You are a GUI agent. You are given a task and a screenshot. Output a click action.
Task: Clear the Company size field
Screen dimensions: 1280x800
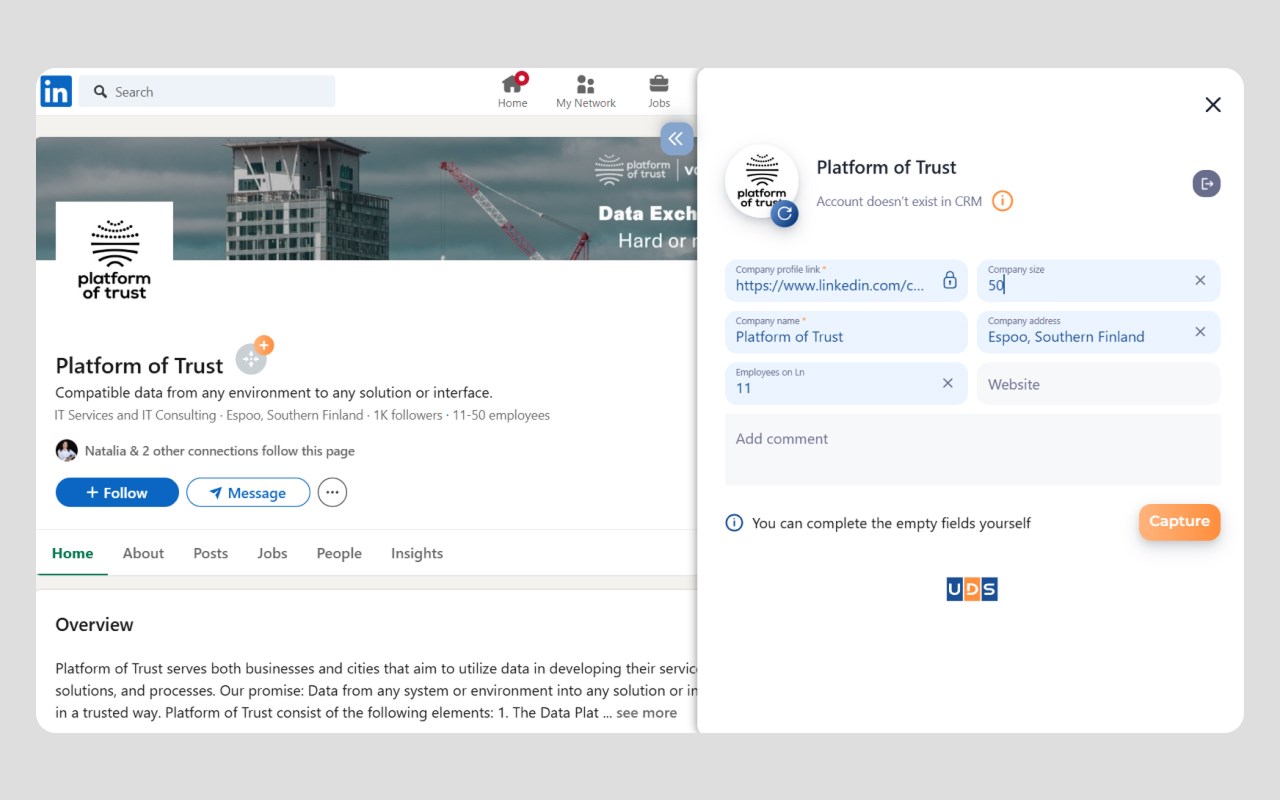[1200, 280]
